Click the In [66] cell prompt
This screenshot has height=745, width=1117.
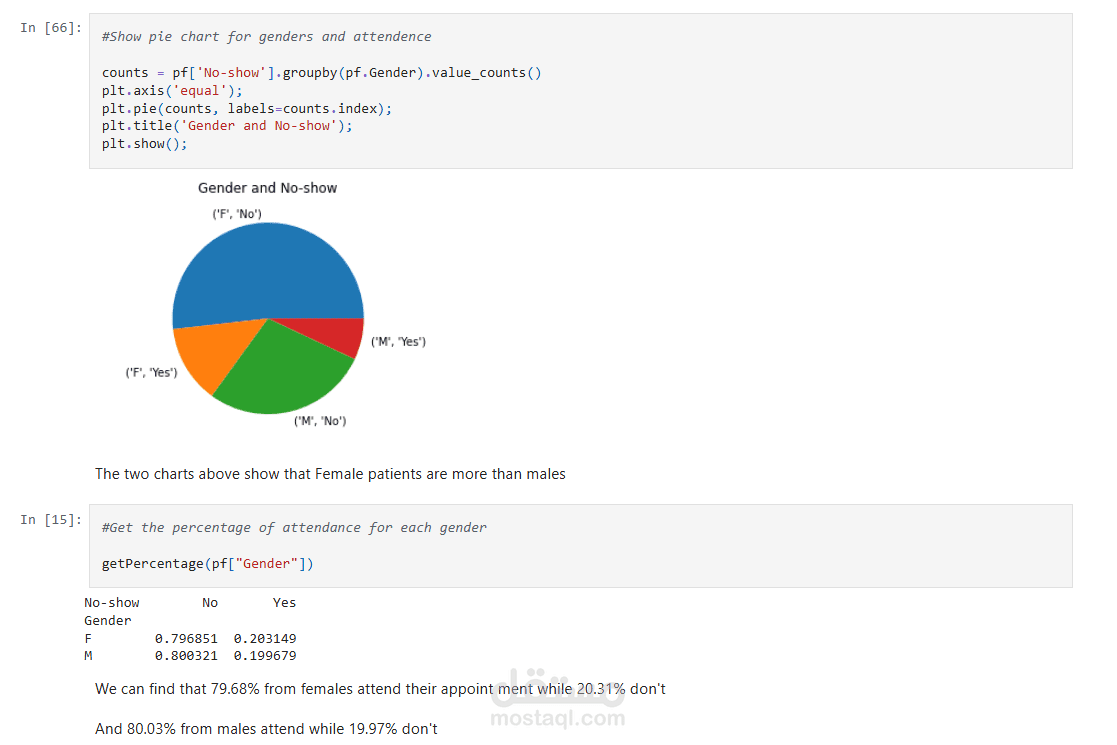[51, 28]
